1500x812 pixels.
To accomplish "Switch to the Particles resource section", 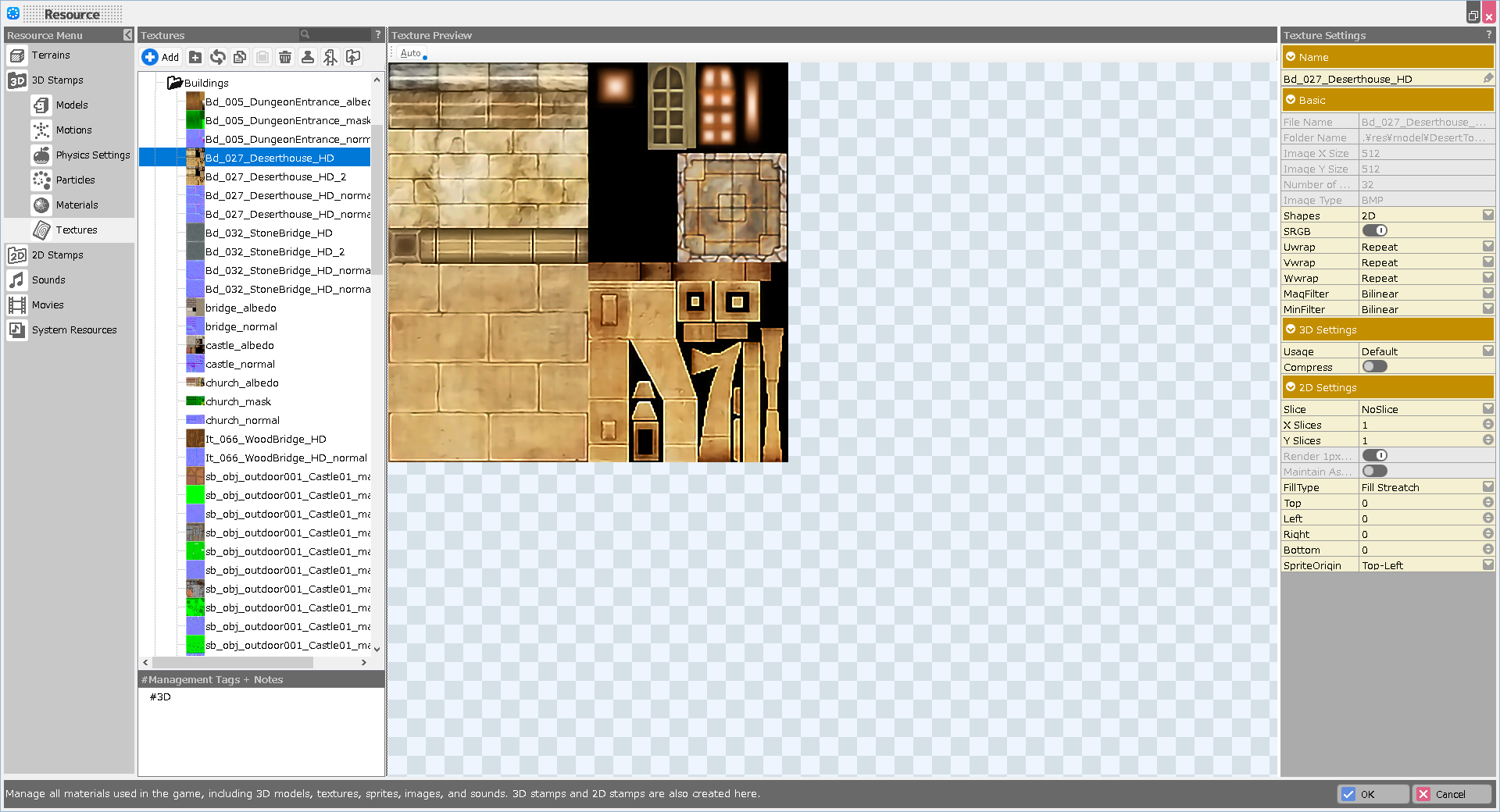I will point(75,180).
